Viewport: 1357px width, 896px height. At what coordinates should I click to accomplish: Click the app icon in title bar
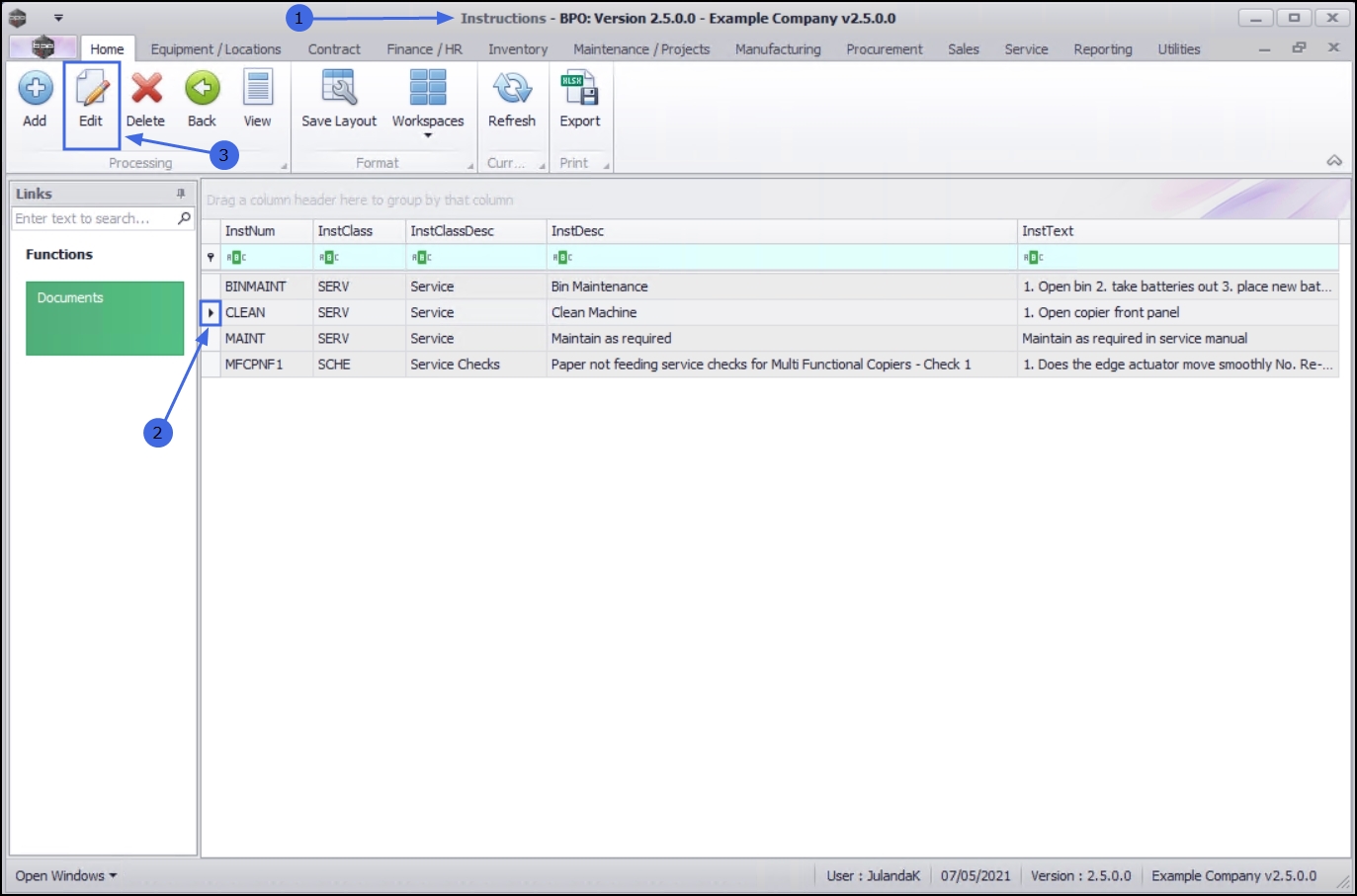point(18,18)
